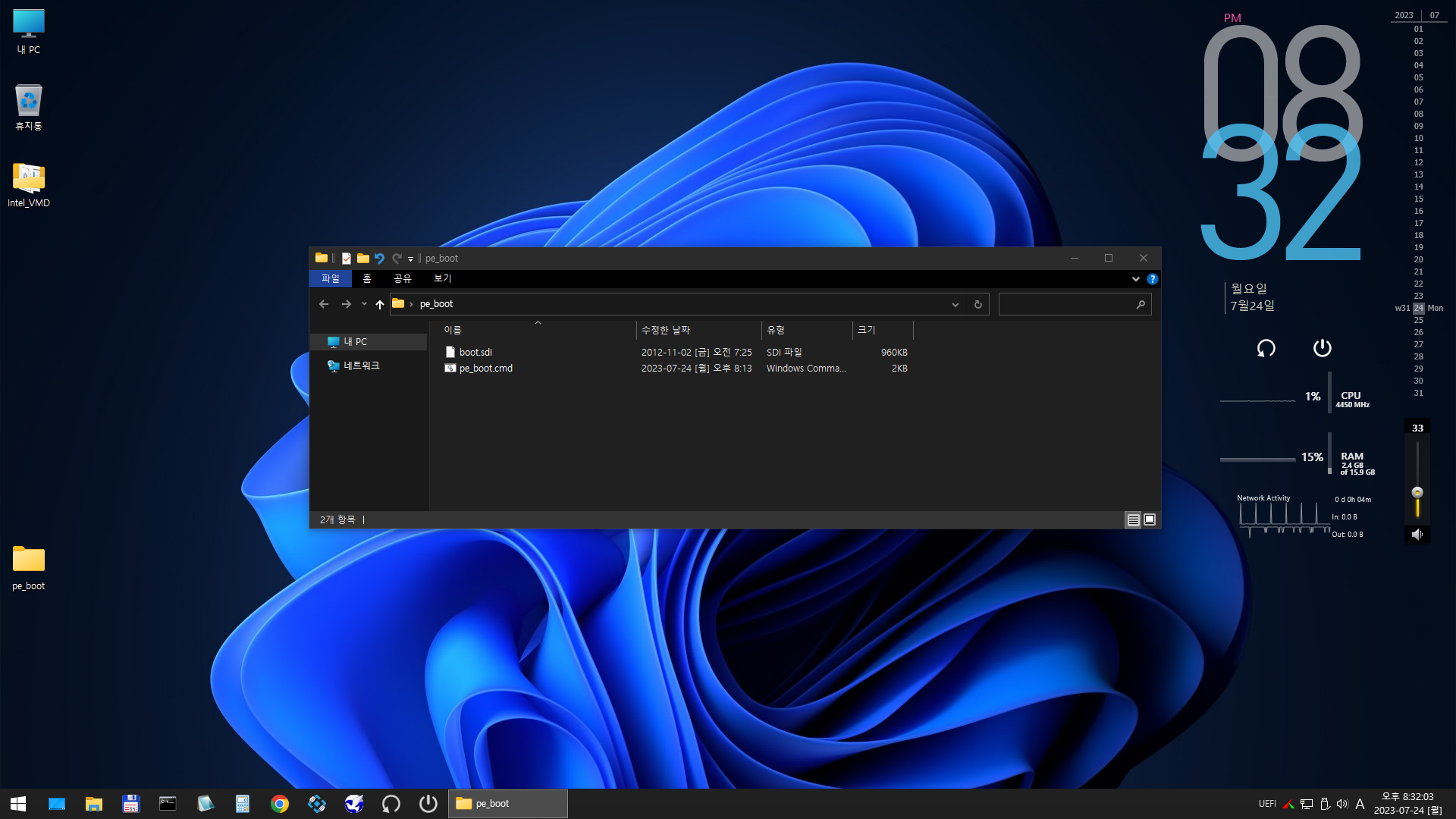Expand the ribbon with the chevron
The image size is (1456, 819).
pos(1136,279)
